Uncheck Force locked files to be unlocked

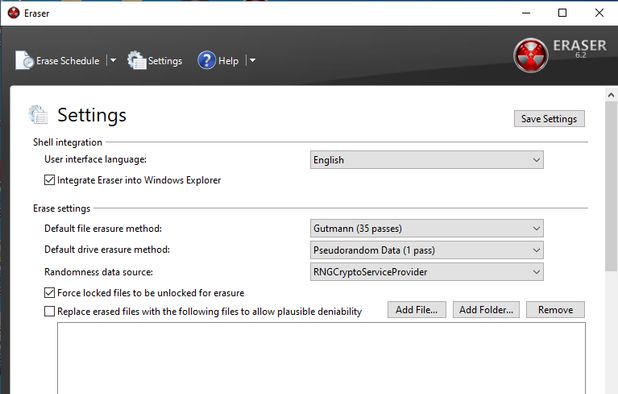tap(49, 293)
